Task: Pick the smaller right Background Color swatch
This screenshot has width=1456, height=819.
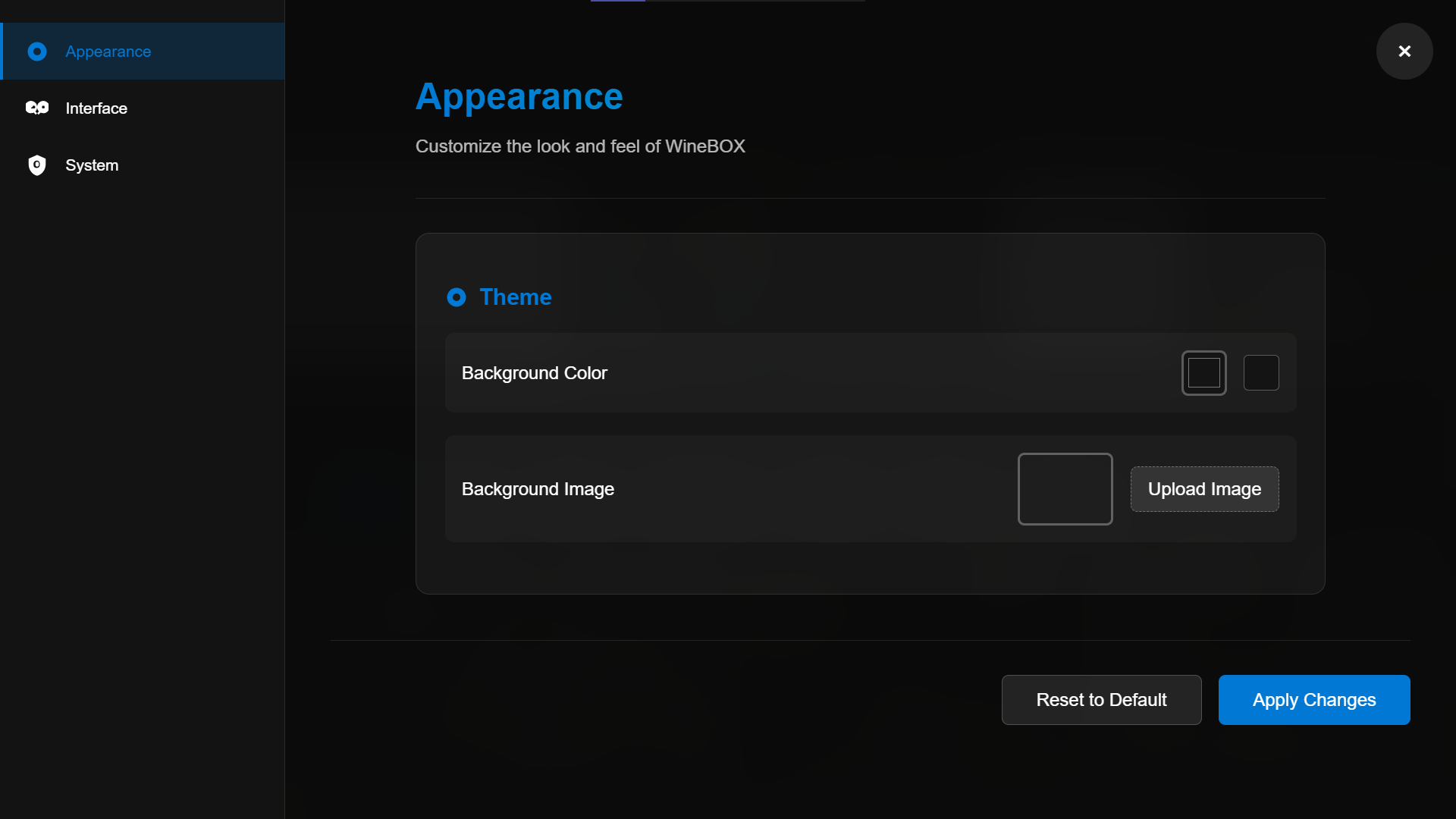Action: point(1261,373)
